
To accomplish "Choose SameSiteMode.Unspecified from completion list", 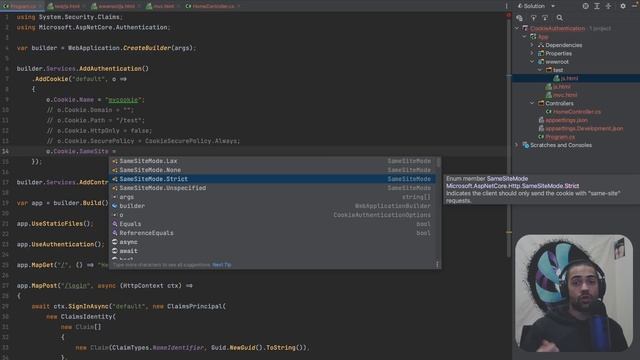I will [x=272, y=188].
